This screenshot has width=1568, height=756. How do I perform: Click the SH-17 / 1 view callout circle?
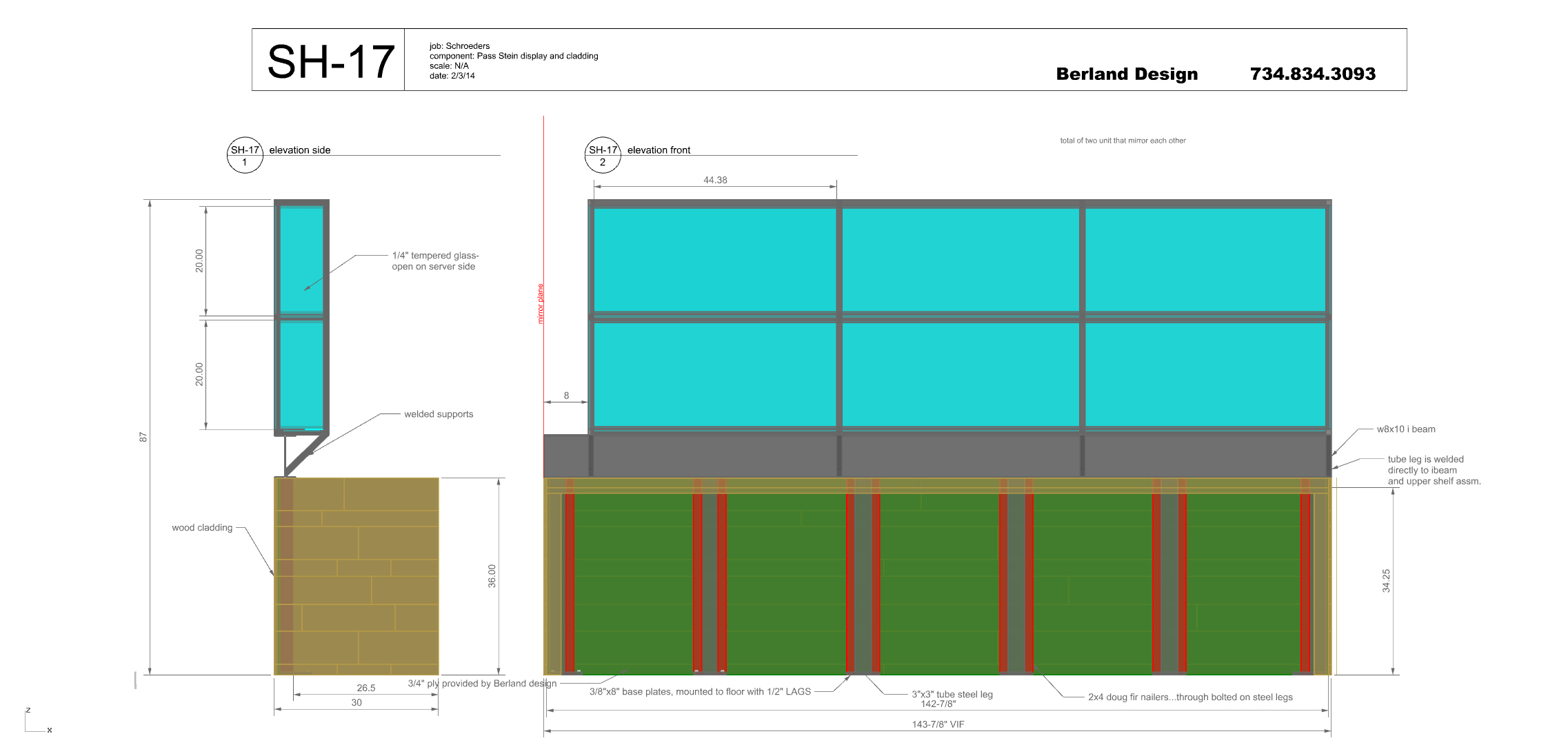pyautogui.click(x=245, y=155)
